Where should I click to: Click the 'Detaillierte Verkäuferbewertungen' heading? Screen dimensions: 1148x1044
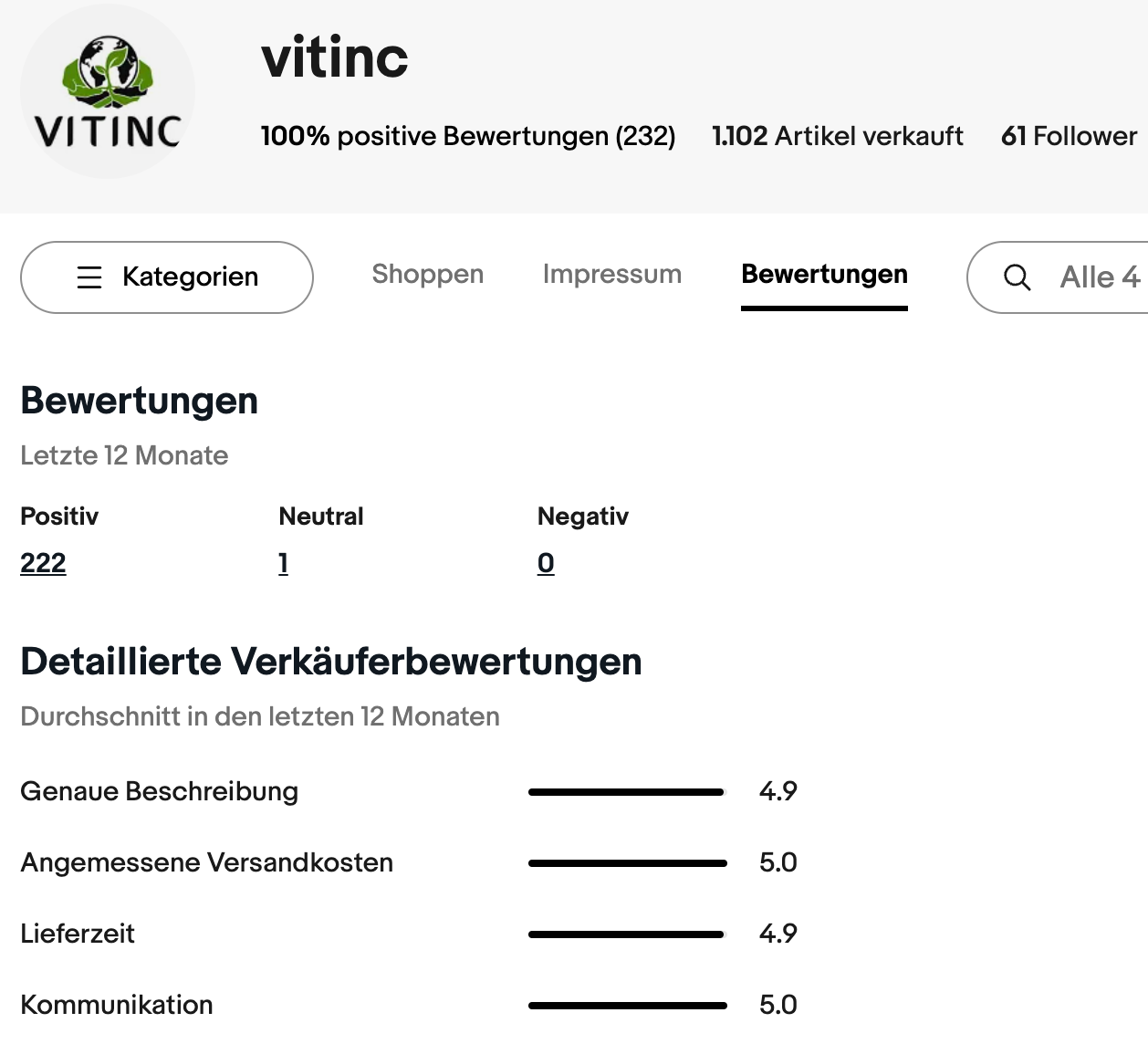click(x=330, y=662)
